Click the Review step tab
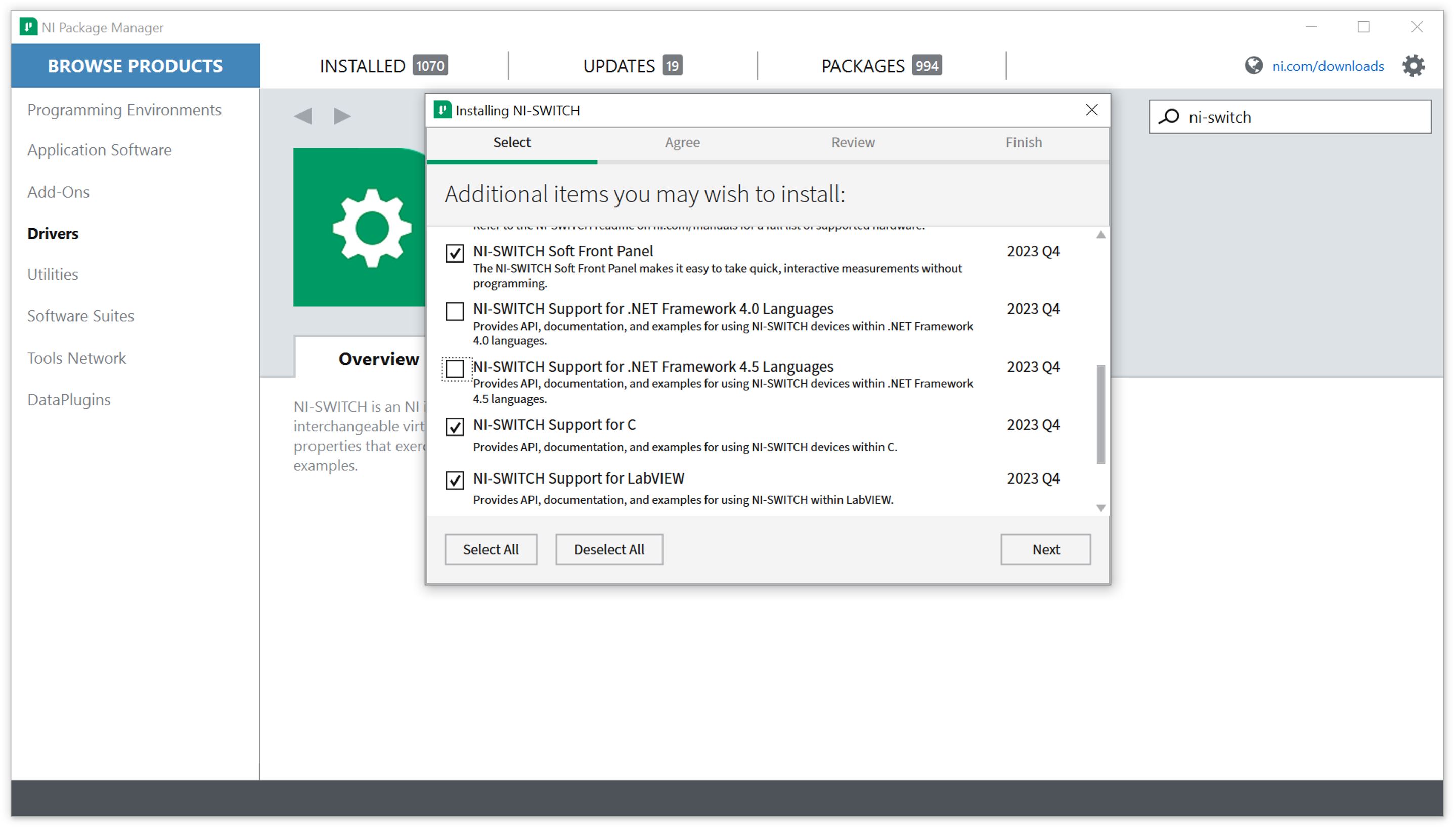The width and height of the screenshot is (1456, 829). click(x=853, y=142)
